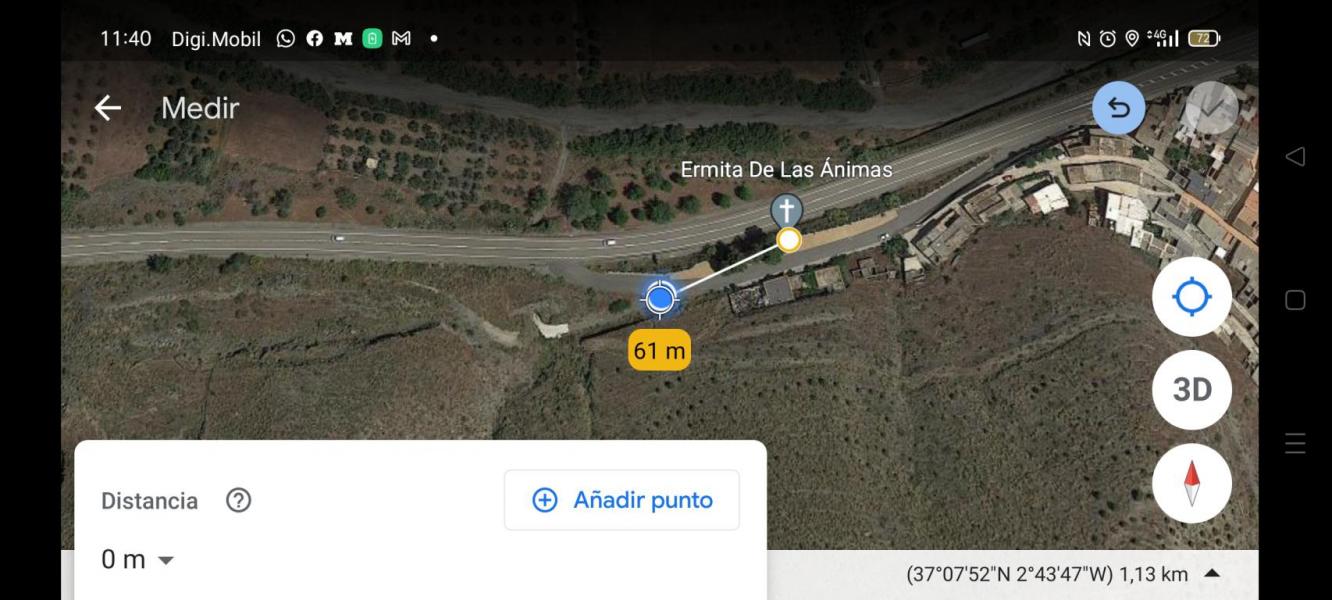
Task: Tap the Ermita De Las Ánimas label
Action: [x=786, y=170]
